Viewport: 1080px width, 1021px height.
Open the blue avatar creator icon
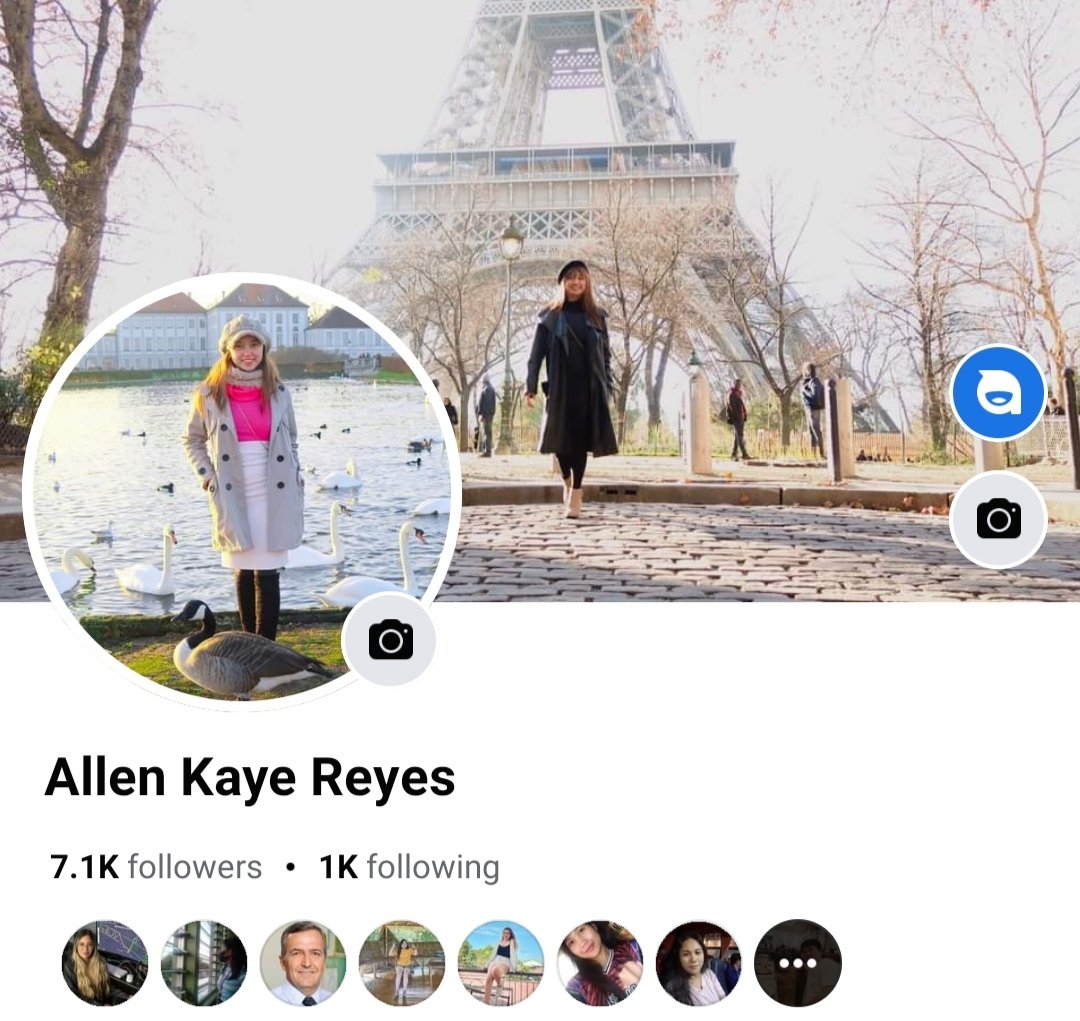[x=998, y=393]
